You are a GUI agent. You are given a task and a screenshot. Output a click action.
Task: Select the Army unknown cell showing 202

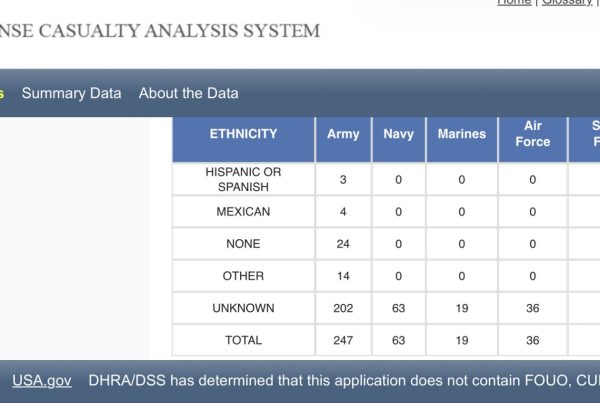[343, 308]
